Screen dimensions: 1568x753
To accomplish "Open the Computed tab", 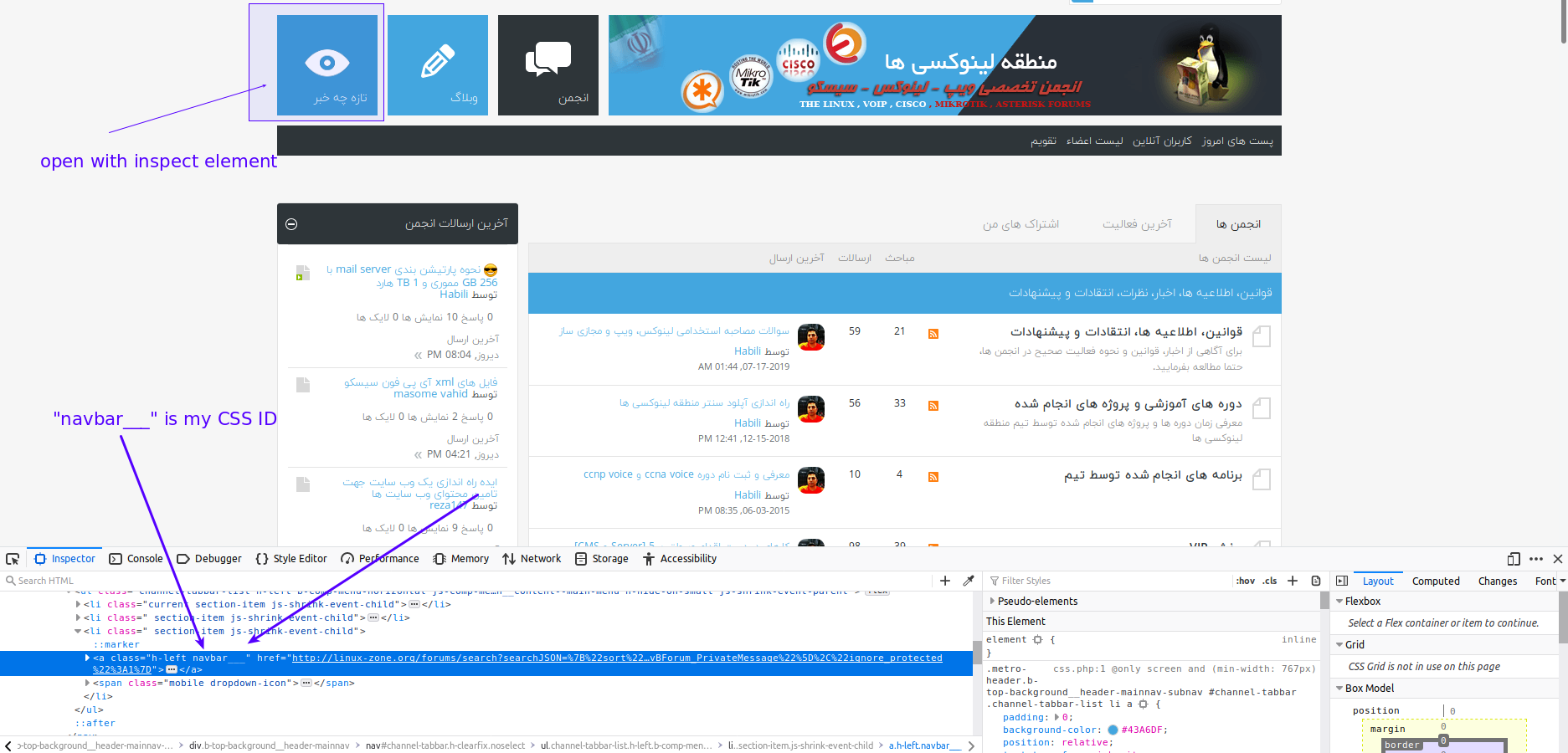I will point(1436,581).
